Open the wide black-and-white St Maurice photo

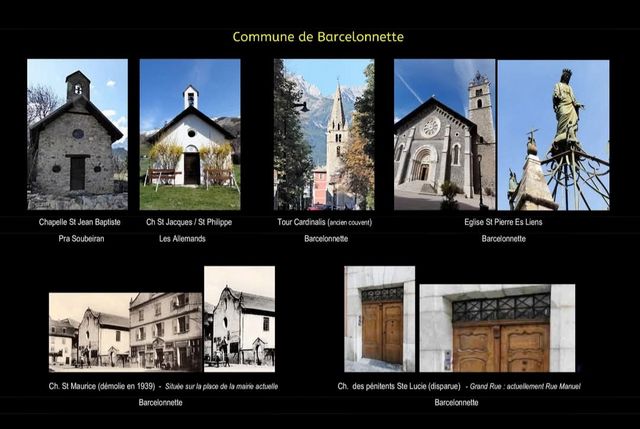[x=125, y=330]
